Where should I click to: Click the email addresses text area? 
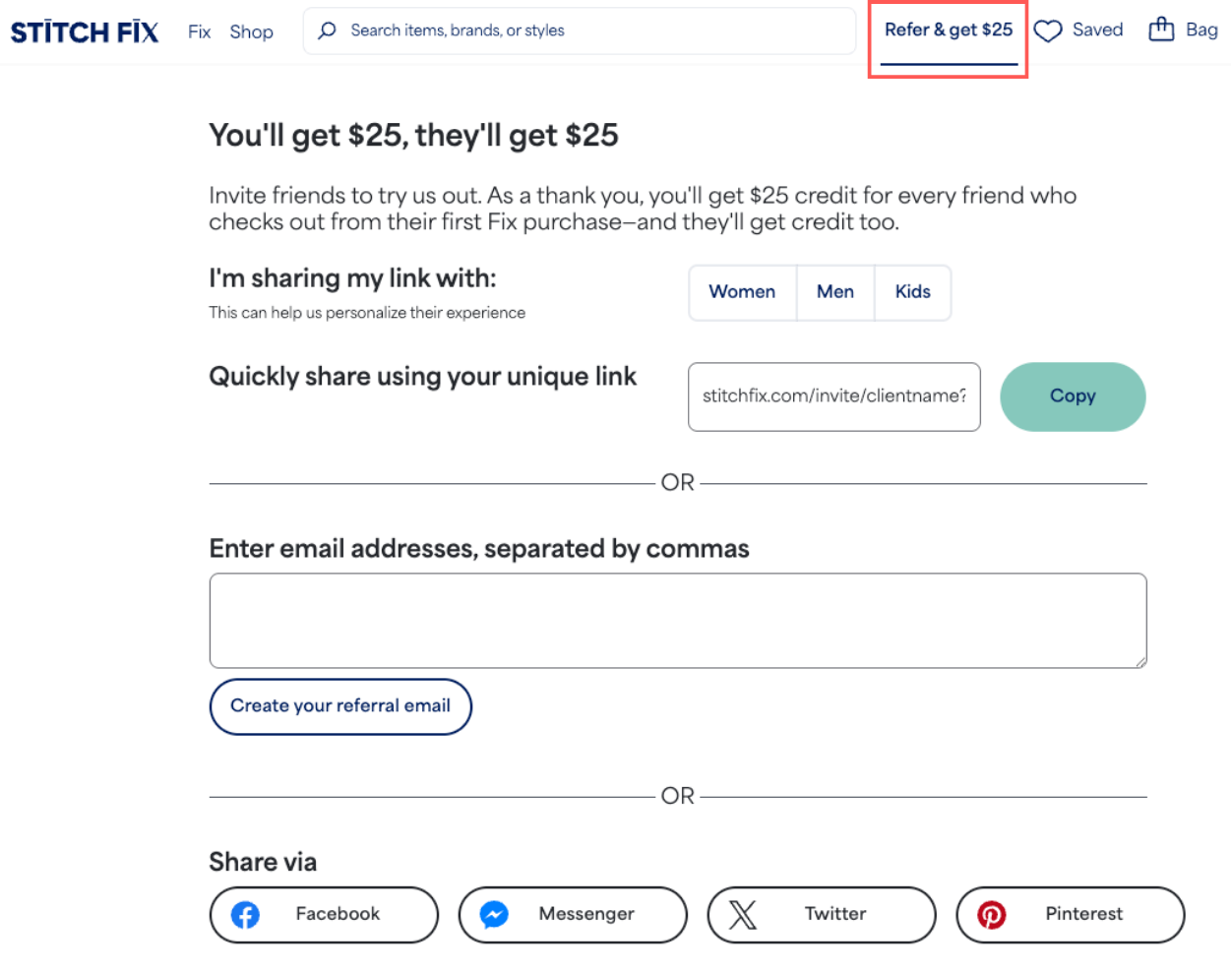(678, 621)
